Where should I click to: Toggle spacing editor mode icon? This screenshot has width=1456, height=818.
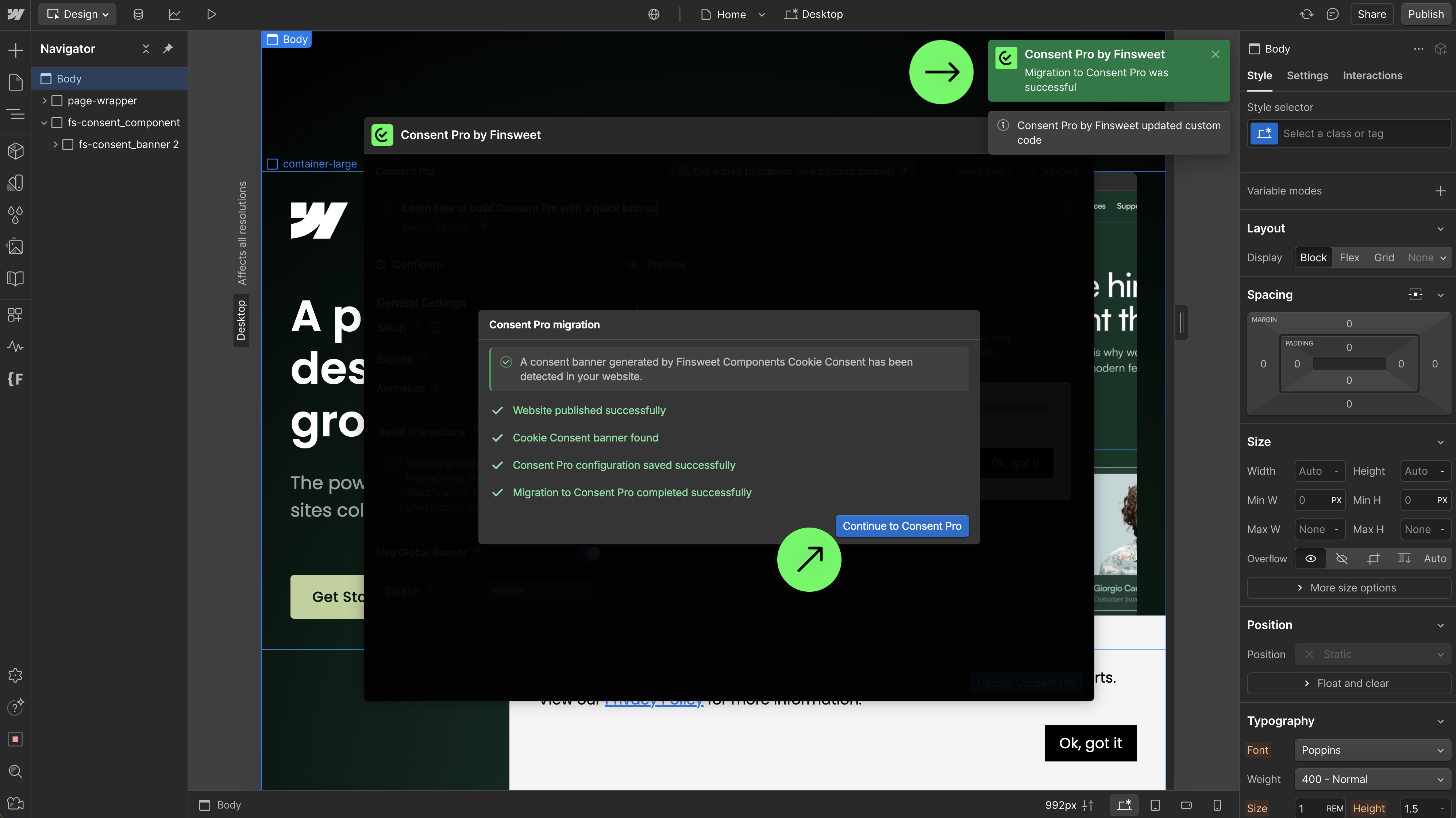(x=1415, y=294)
